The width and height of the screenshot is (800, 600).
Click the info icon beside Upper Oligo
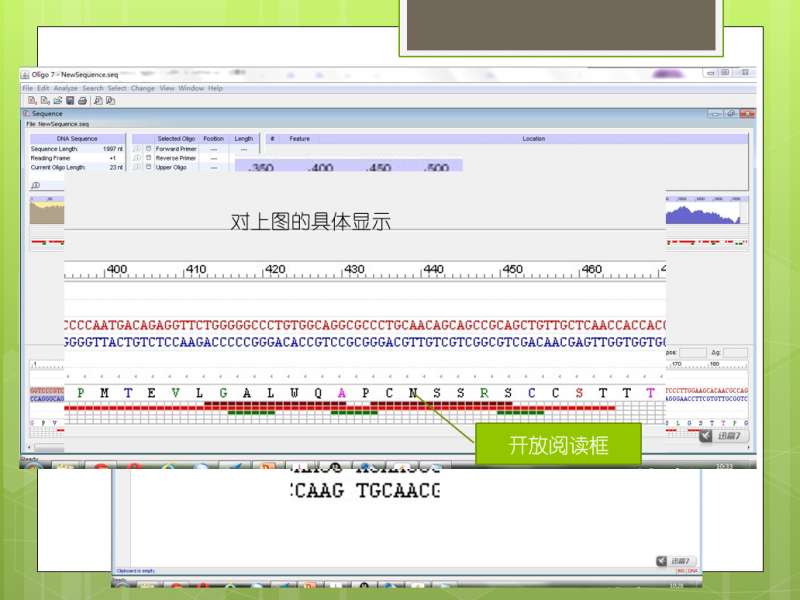tap(137, 167)
